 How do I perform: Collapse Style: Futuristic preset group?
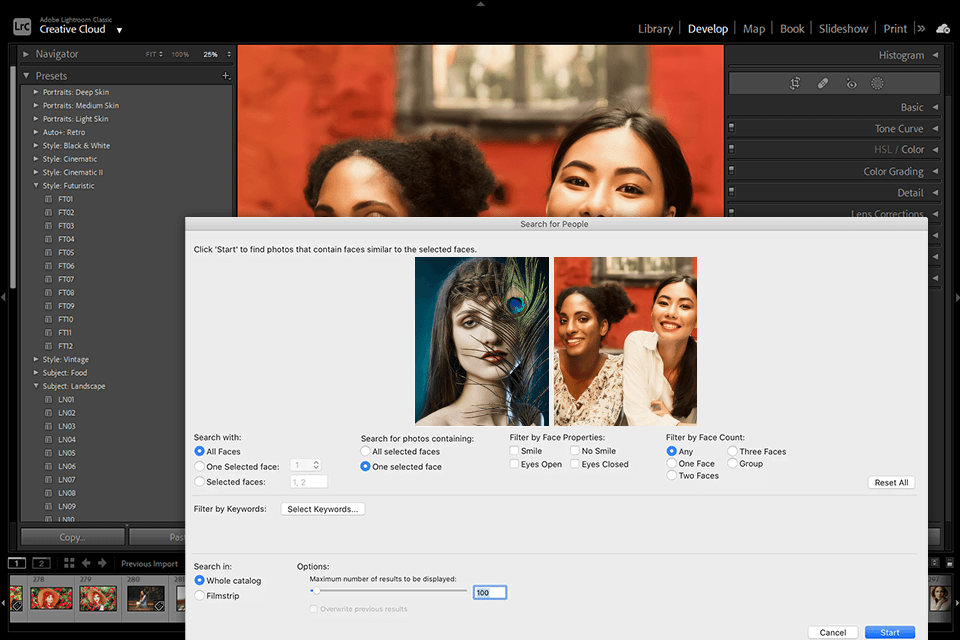pyautogui.click(x=36, y=186)
